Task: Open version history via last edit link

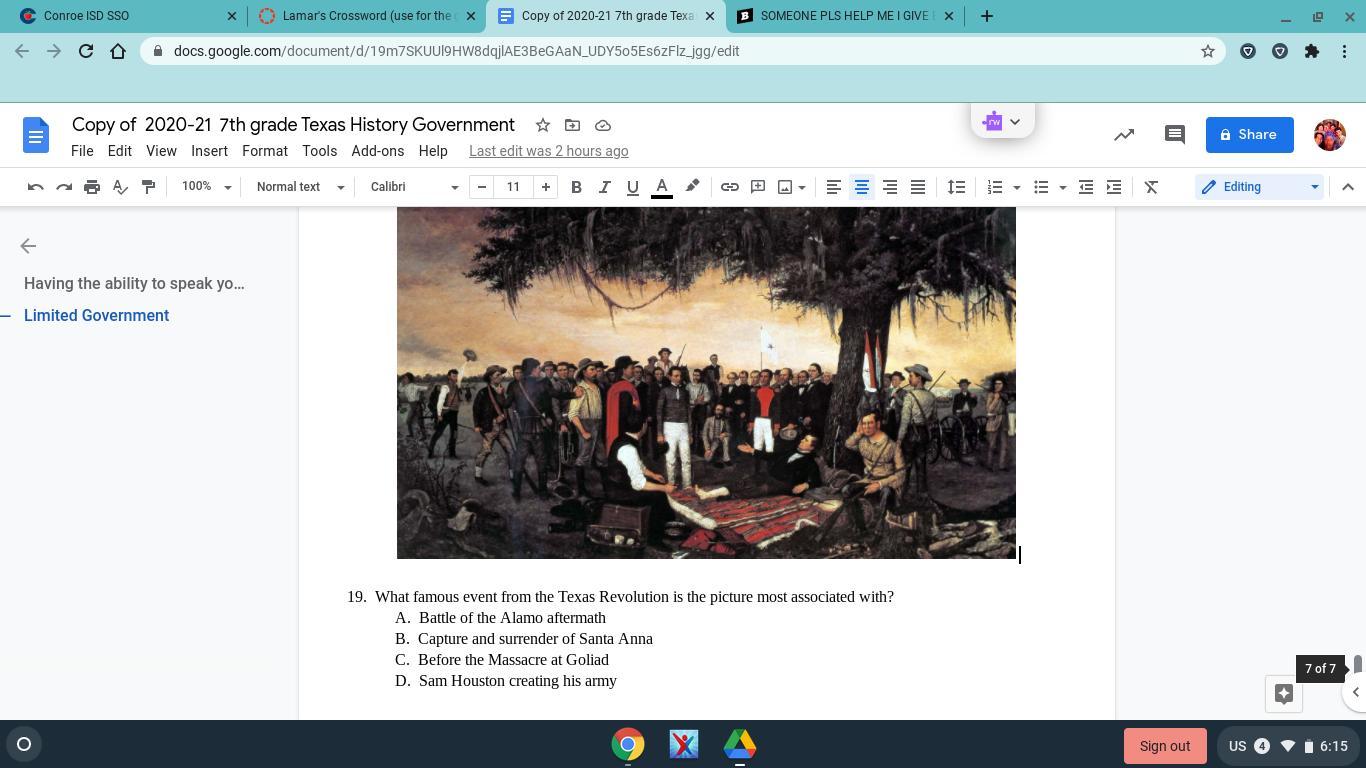Action: 549,151
